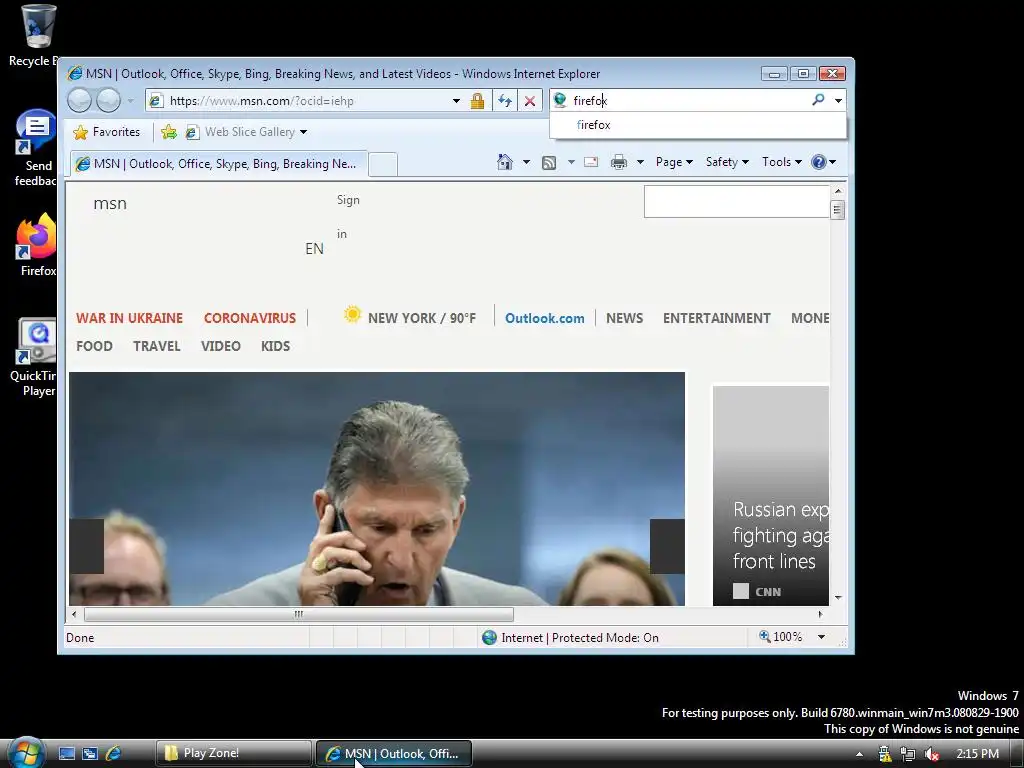Open the Windows Start orb
Screen dimensions: 1024x768
tap(26, 753)
